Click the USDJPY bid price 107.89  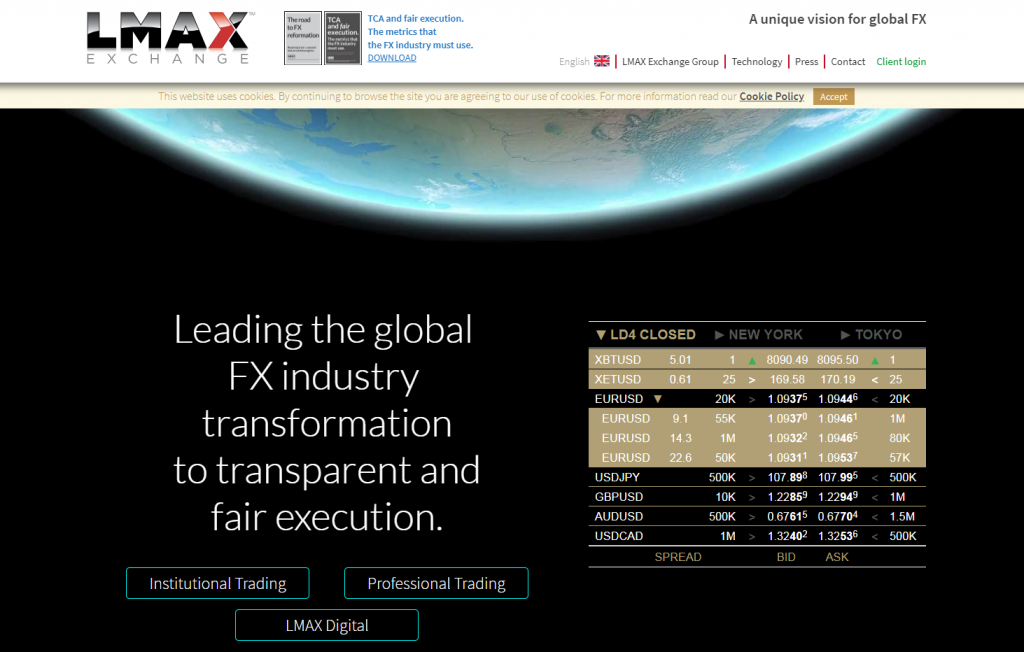(787, 477)
